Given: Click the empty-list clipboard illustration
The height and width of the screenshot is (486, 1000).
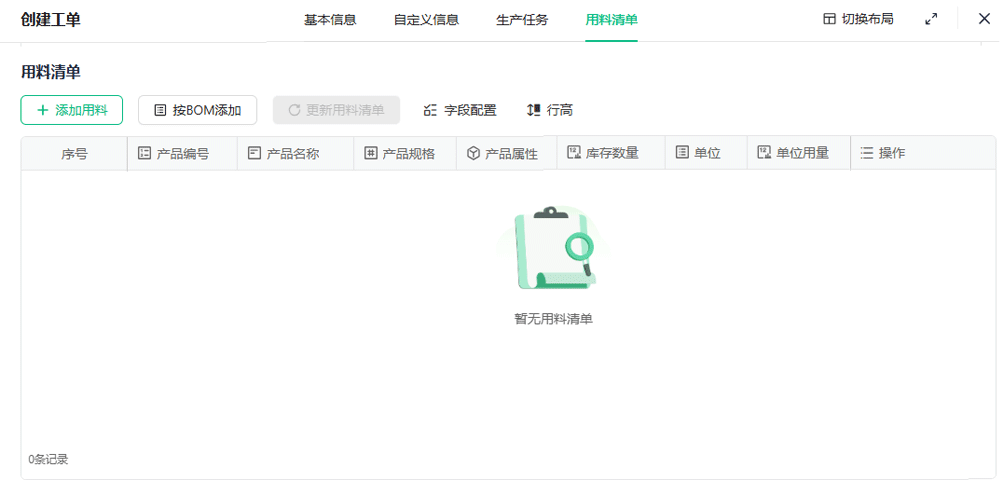Looking at the screenshot, I should click(552, 247).
